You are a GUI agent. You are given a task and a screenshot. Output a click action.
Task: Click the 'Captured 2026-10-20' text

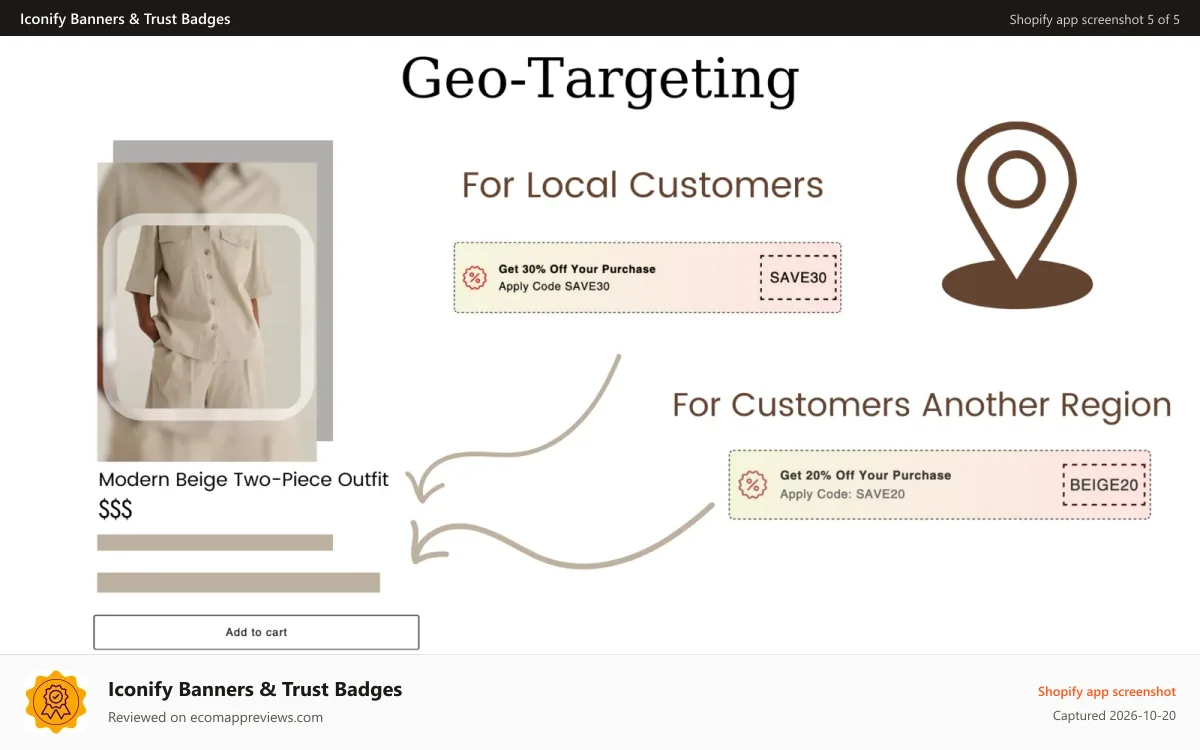[1114, 716]
